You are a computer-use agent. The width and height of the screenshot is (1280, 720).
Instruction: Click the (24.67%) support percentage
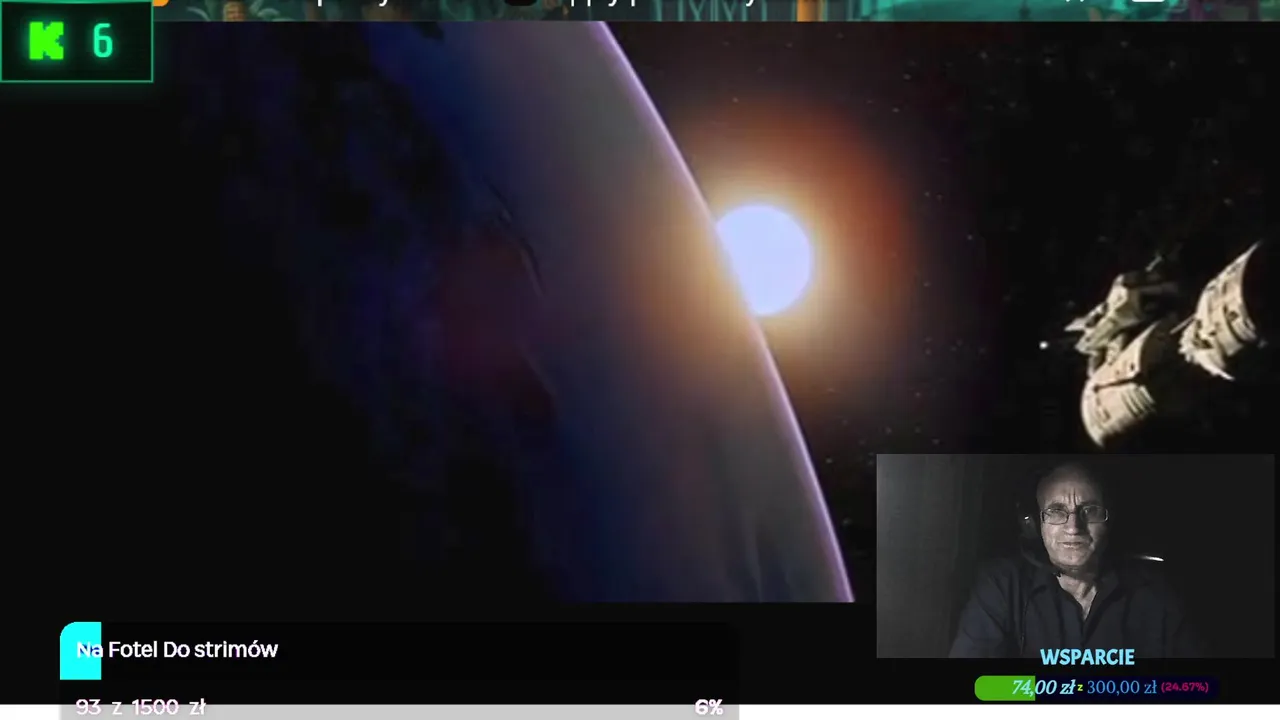point(1185,687)
